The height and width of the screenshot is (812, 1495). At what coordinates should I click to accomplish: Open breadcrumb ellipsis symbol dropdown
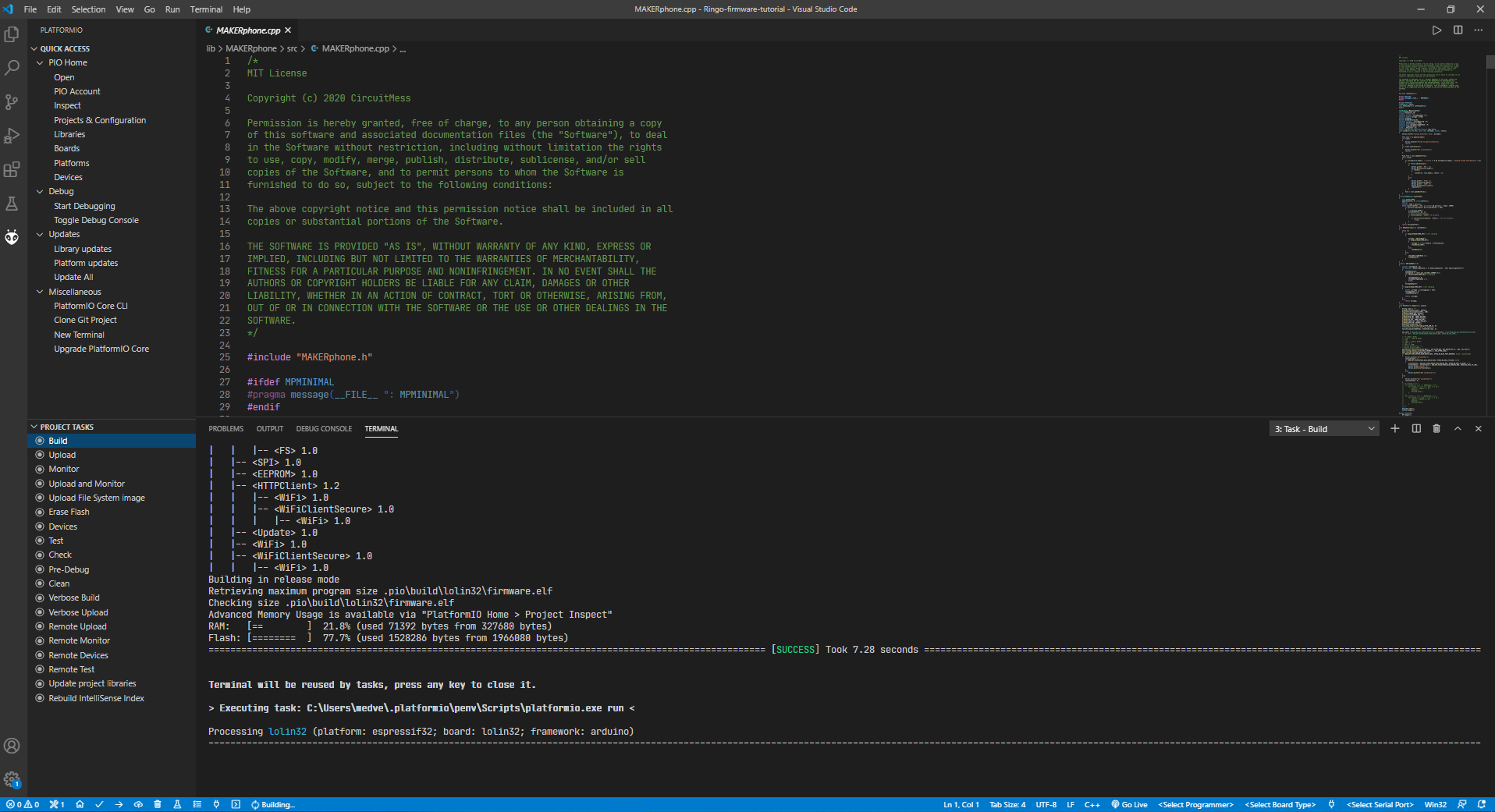tap(403, 48)
